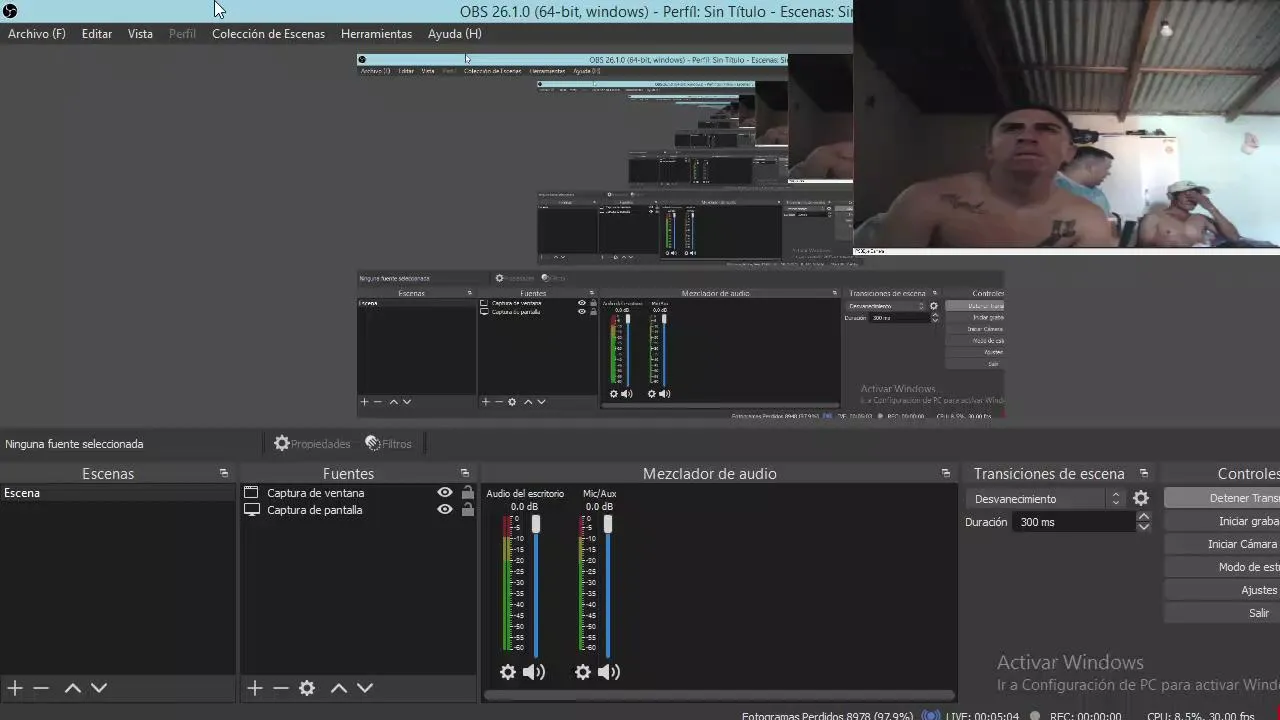Open Audio del escritorio settings gear
Image resolution: width=1280 pixels, height=720 pixels.
coord(508,672)
